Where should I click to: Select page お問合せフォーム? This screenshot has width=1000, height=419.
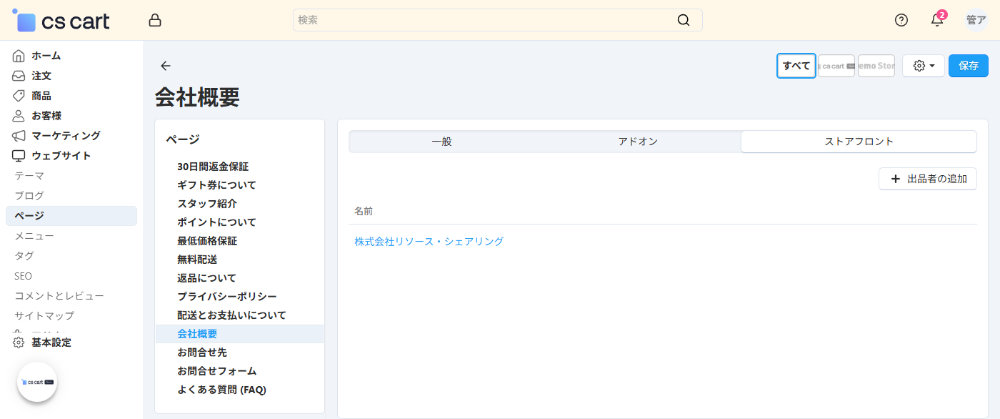(217, 371)
